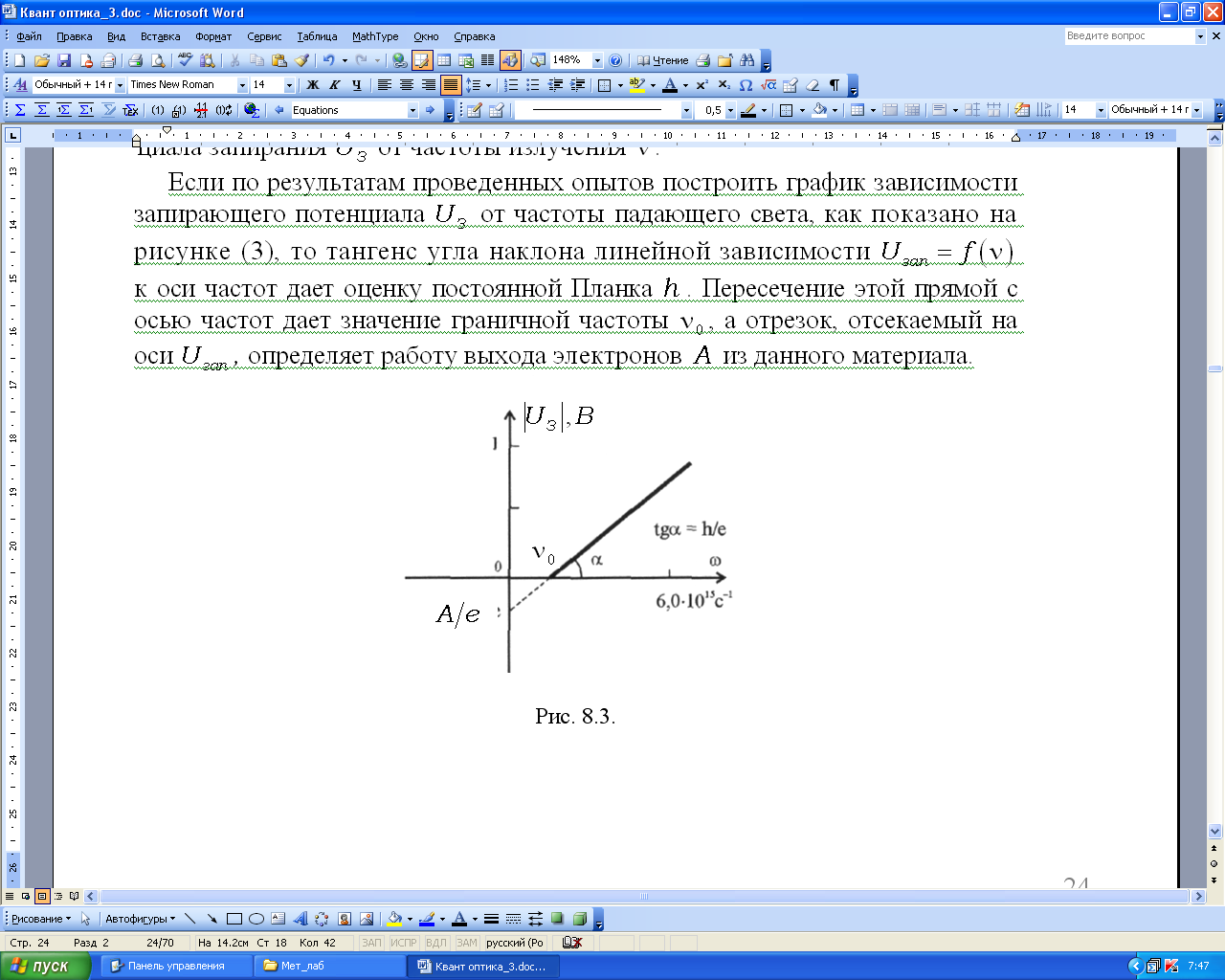Create a new blank document
The width and height of the screenshot is (1225, 980).
pos(20,60)
